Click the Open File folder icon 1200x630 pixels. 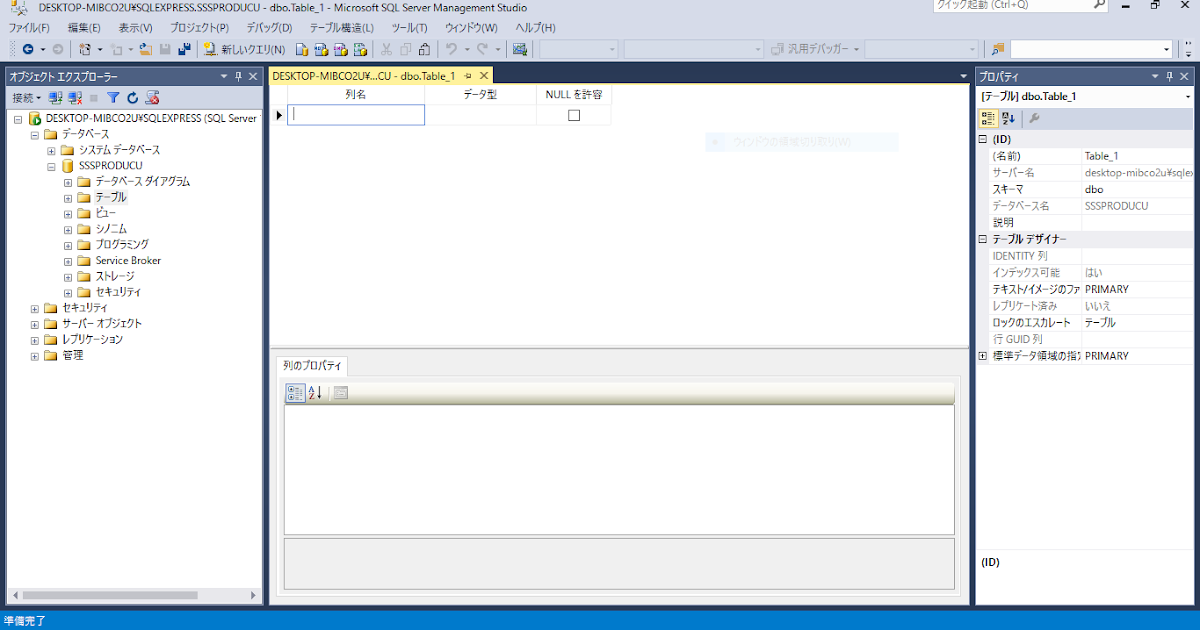coord(146,49)
